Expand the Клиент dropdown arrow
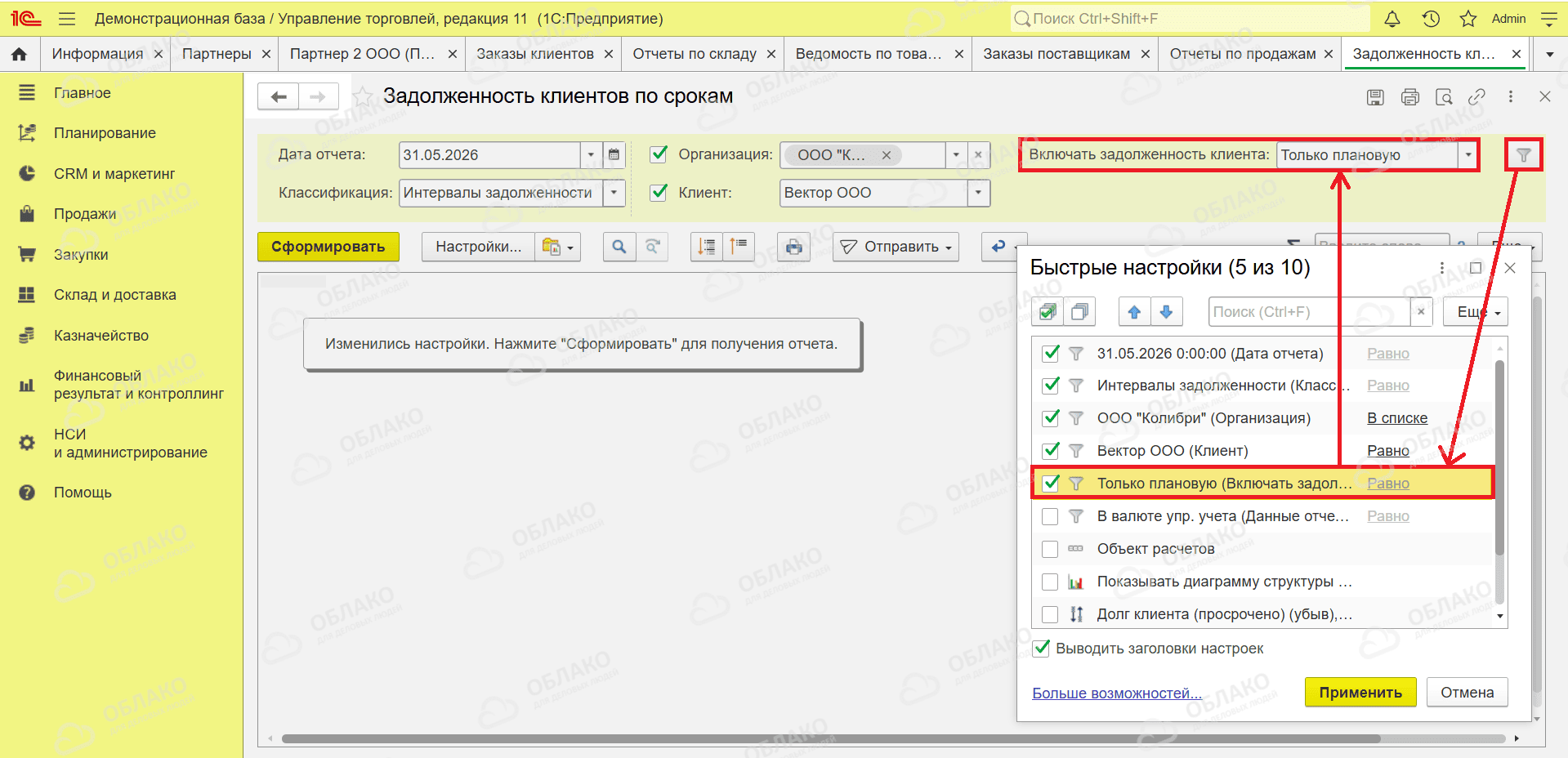1568x758 pixels. click(x=978, y=193)
